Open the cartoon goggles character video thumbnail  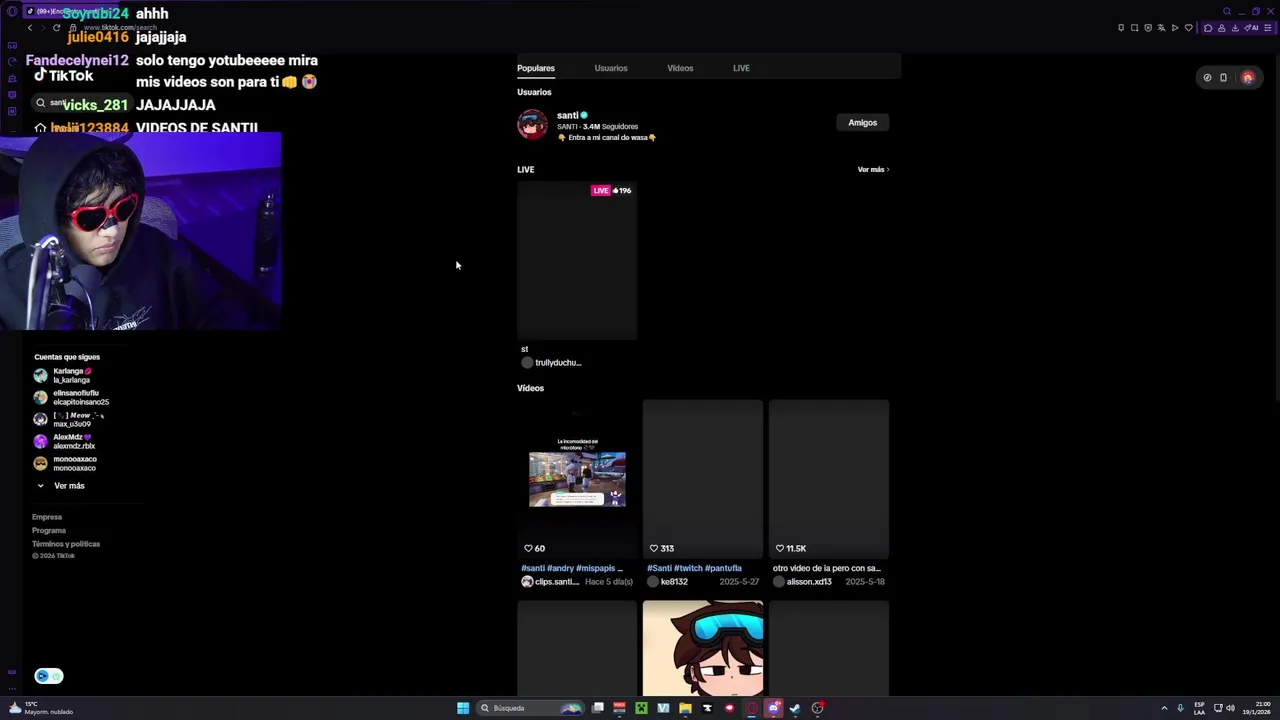coord(703,648)
